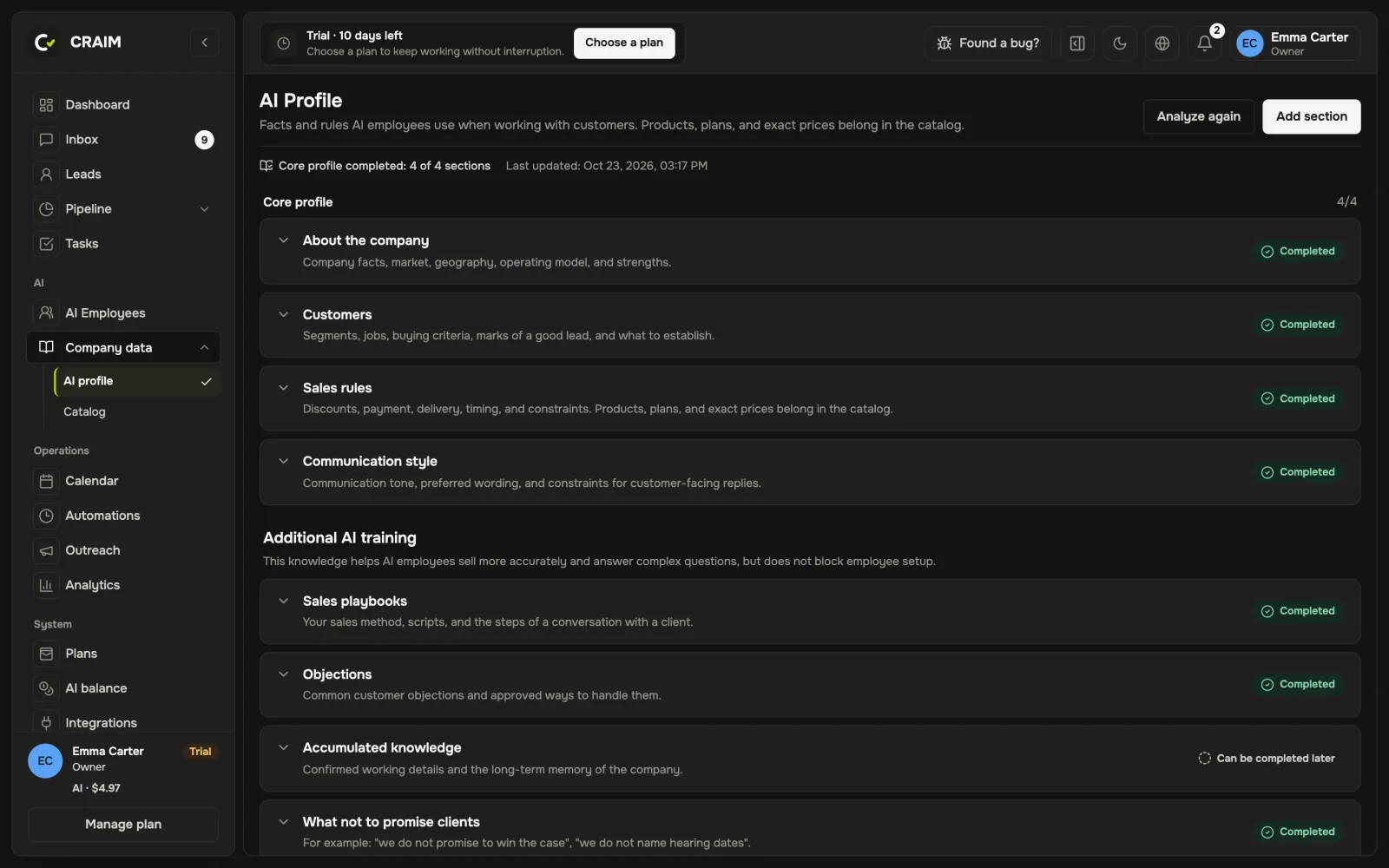Open notifications bell icon

pos(1204,43)
